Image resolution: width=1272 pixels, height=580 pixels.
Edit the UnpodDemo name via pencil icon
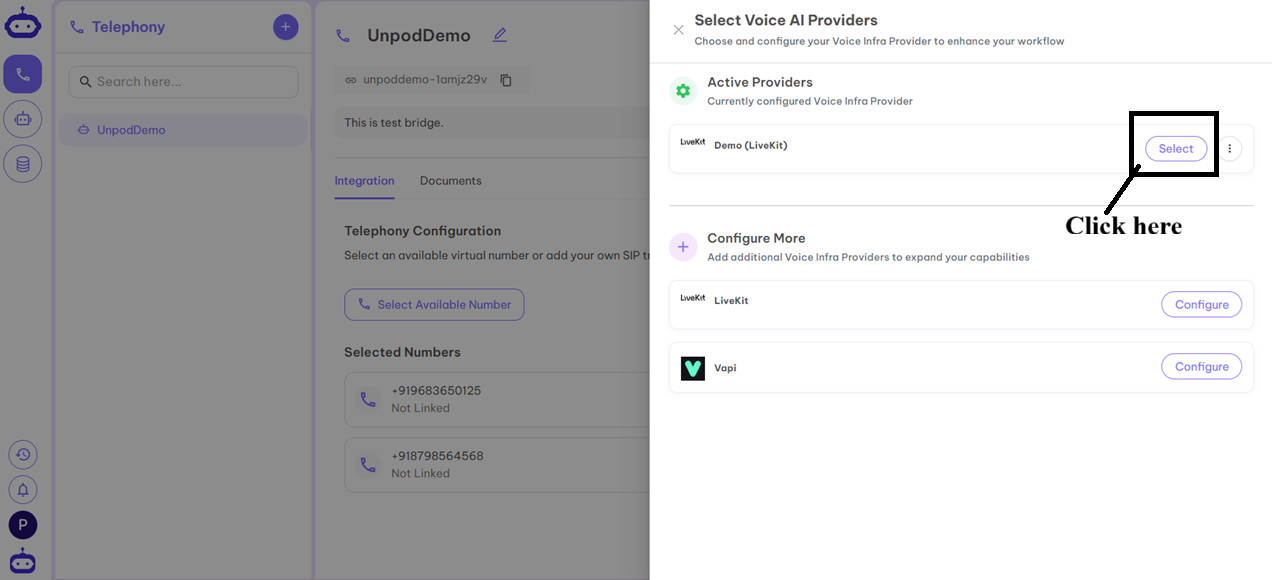tap(499, 34)
